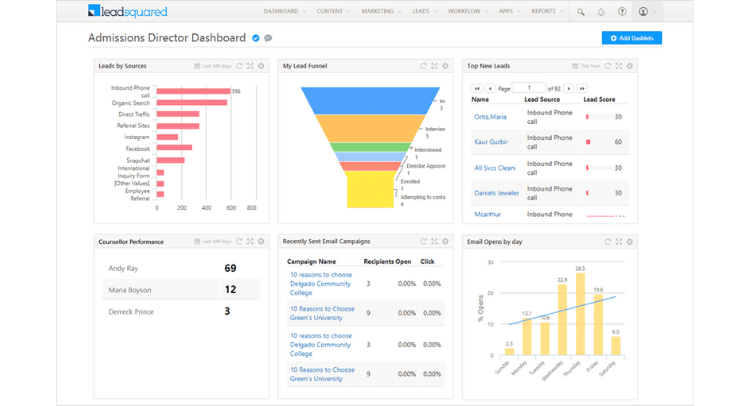Open the Content menu dropdown
Viewport: 750px width, 406px height.
333,11
